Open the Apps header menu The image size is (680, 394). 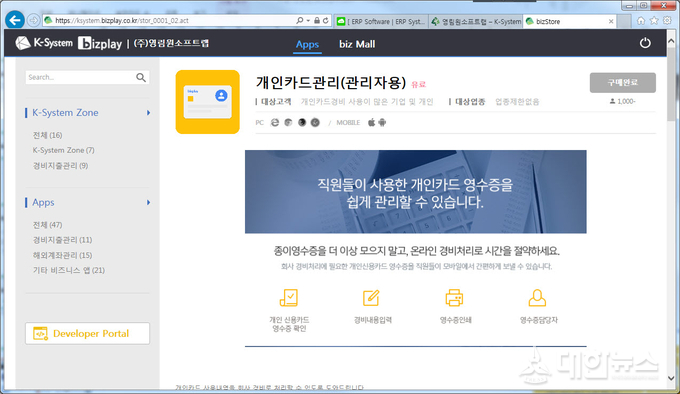point(307,44)
